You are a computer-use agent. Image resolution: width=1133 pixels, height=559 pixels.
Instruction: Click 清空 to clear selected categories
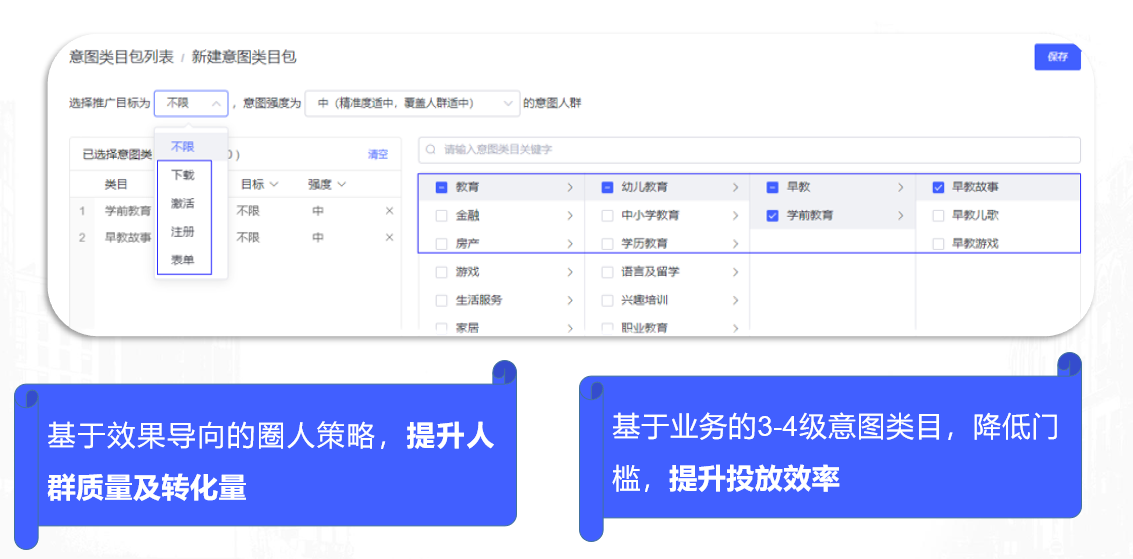point(377,155)
